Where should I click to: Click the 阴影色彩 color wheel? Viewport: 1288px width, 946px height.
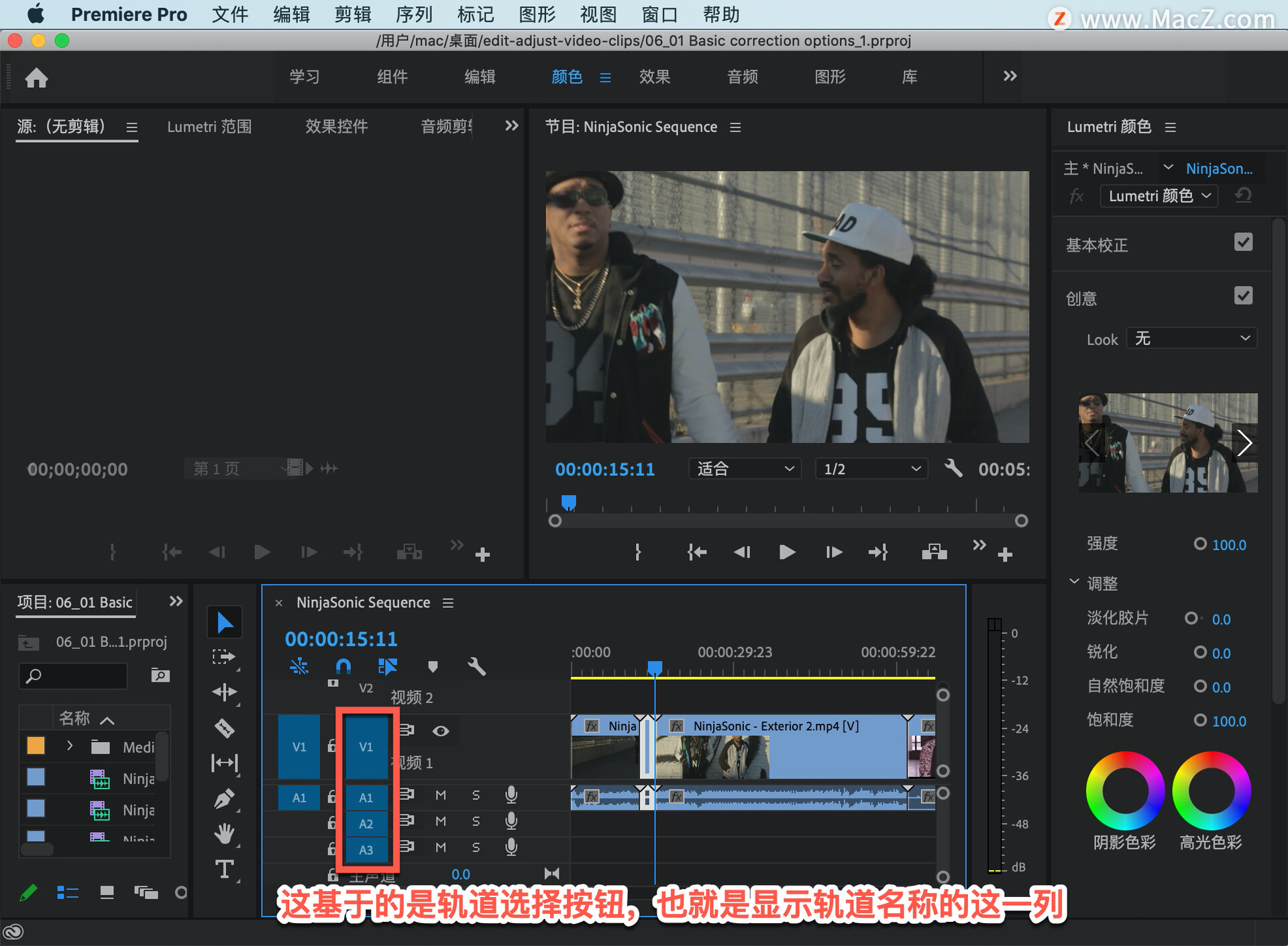pos(1125,790)
